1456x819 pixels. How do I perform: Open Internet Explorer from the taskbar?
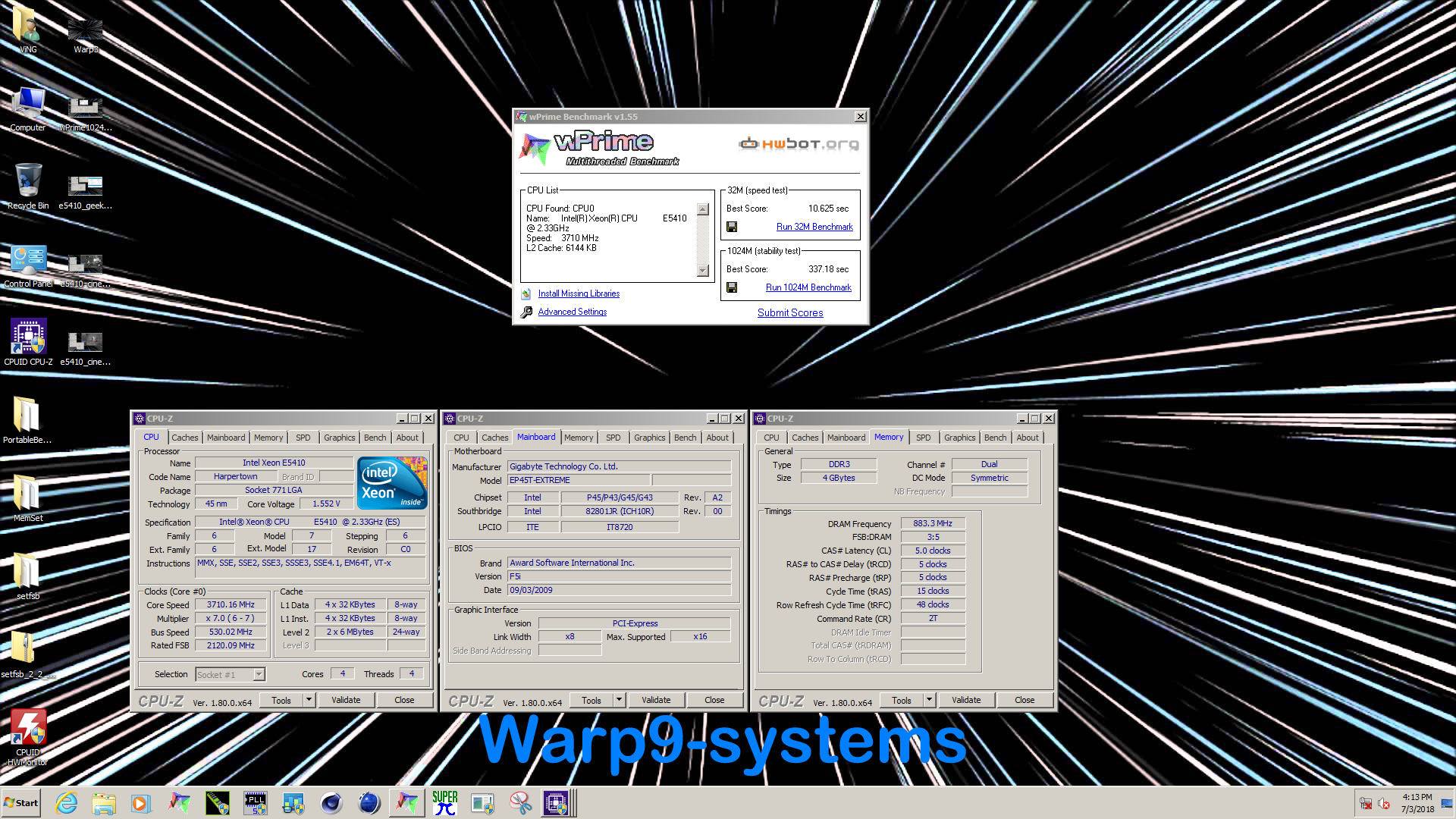pos(67,803)
